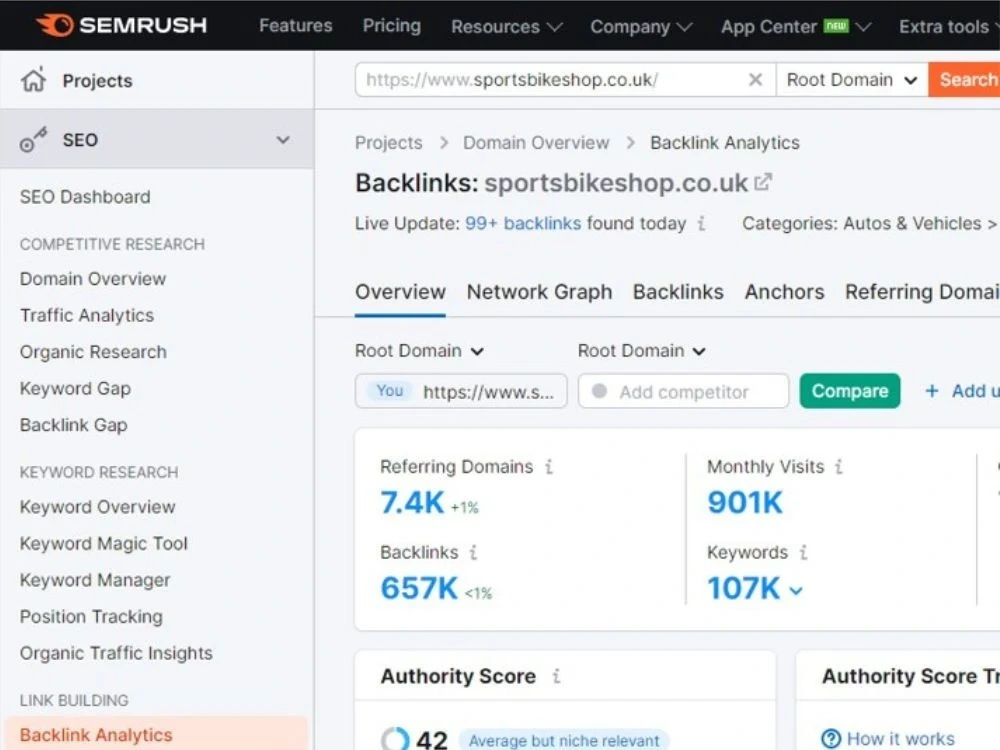Open the Projects home icon
The width and height of the screenshot is (1000, 750).
coord(34,80)
